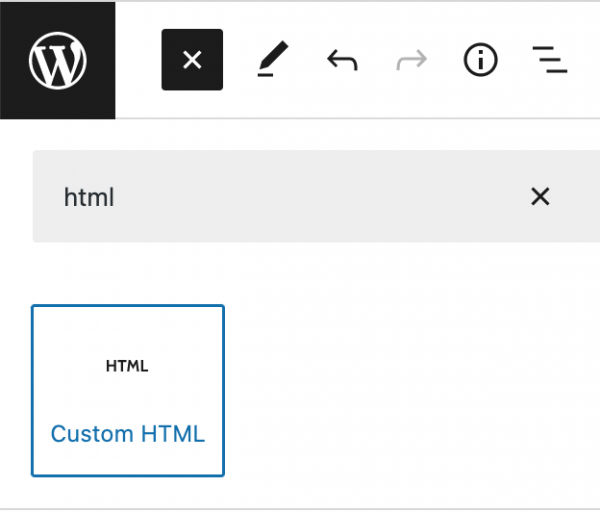Image resolution: width=600 pixels, height=512 pixels.
Task: Redo the reverted change
Action: click(x=411, y=60)
